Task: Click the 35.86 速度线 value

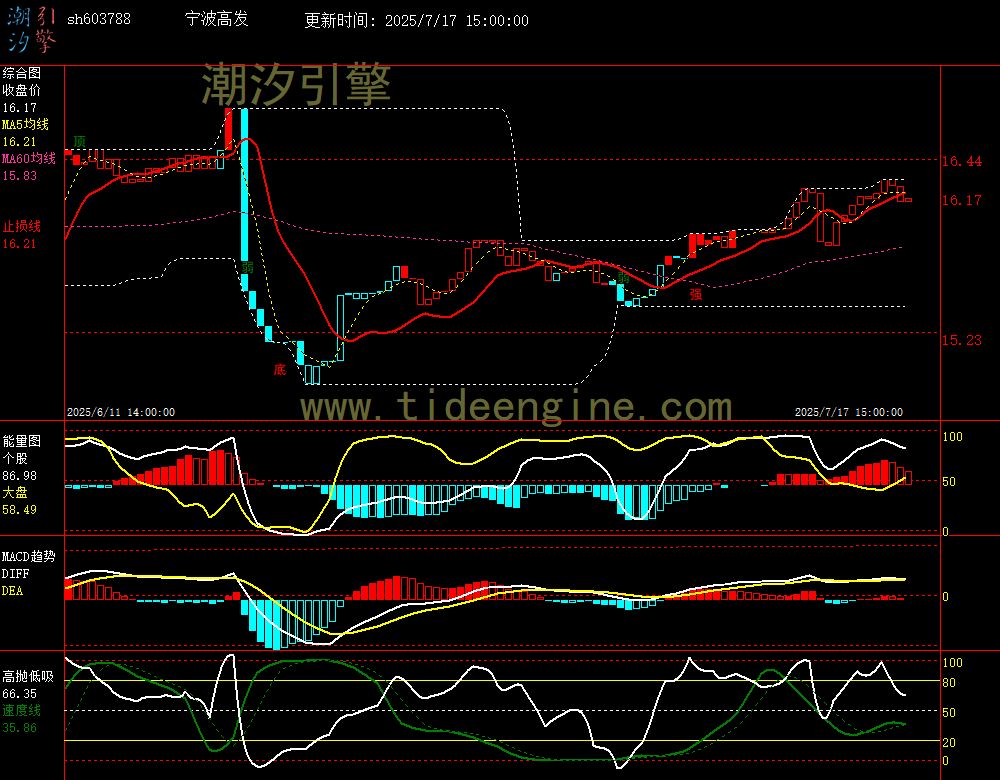Action: (19, 728)
